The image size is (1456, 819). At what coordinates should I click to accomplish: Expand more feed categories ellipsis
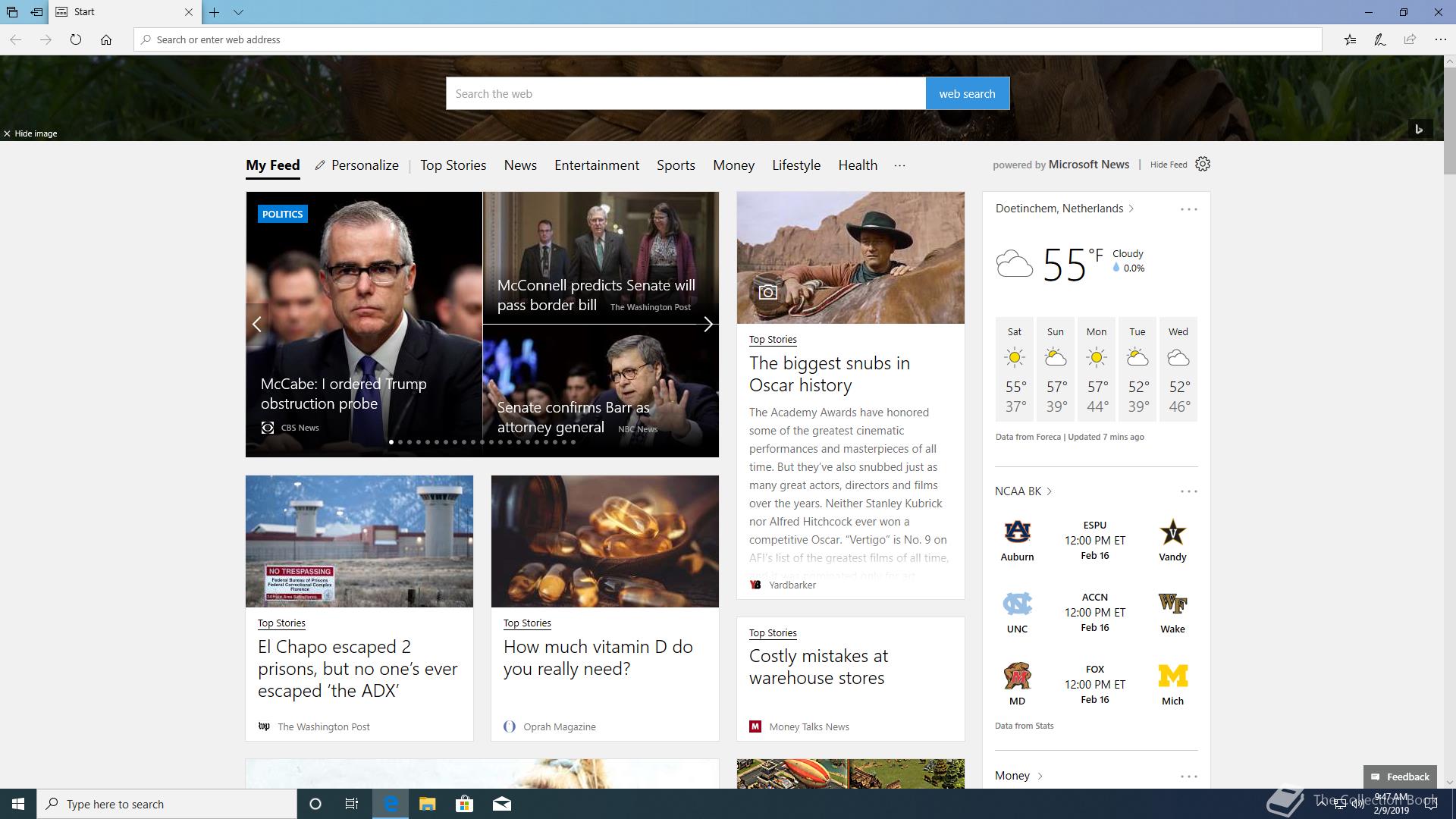click(899, 165)
